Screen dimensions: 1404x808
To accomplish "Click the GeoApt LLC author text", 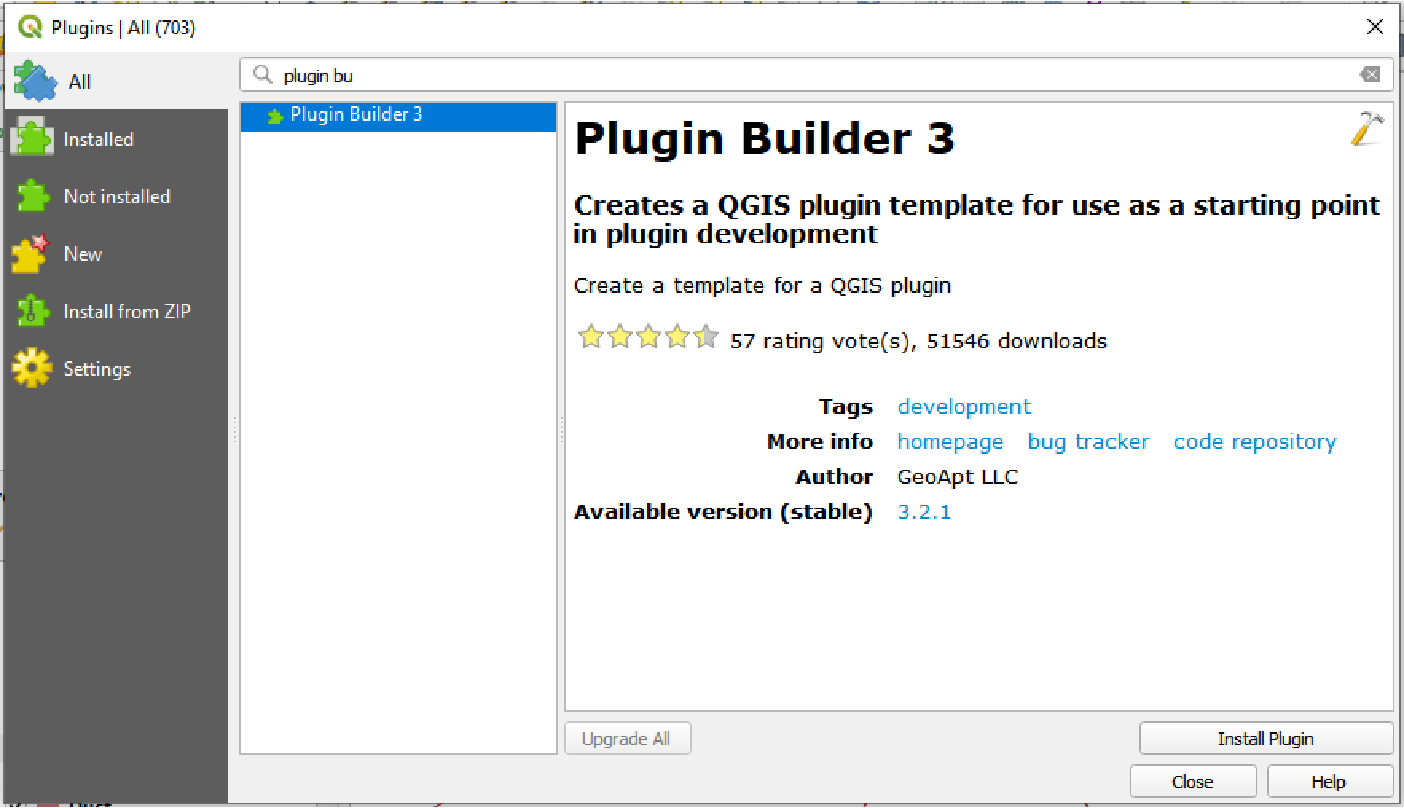I will click(958, 477).
